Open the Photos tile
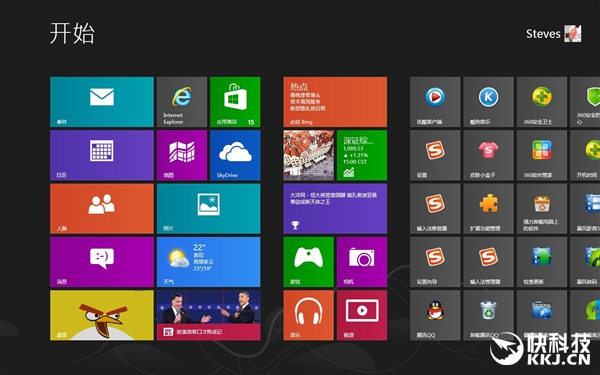 pos(209,209)
